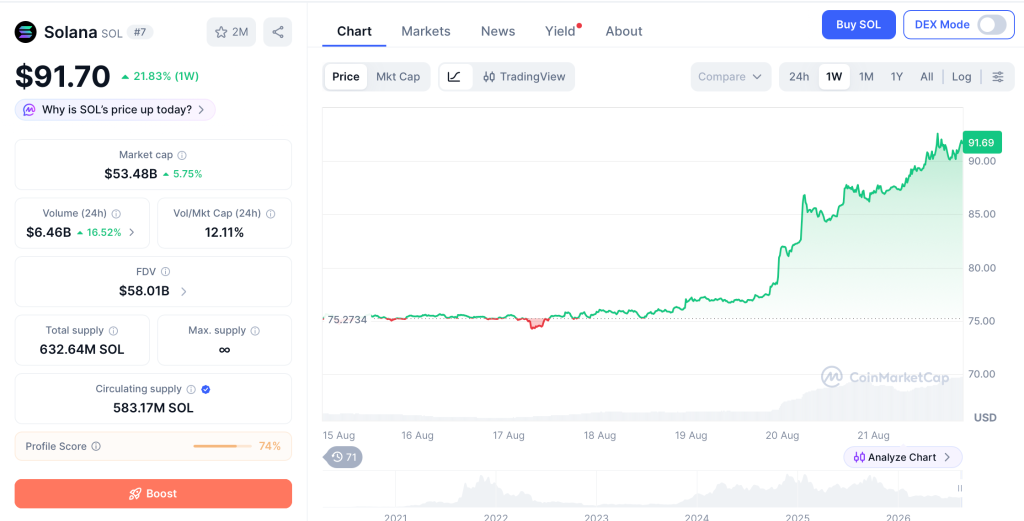
Task: Switch chart to Mkt Cap view
Action: pos(398,76)
